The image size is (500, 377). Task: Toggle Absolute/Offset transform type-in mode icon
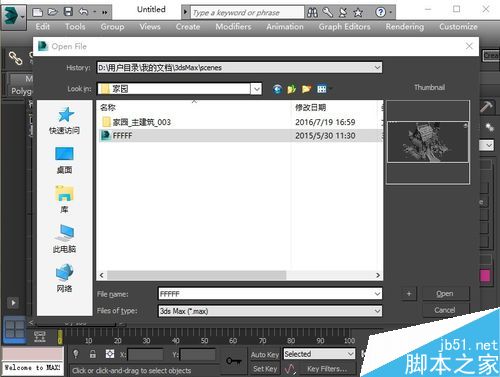click(x=110, y=354)
